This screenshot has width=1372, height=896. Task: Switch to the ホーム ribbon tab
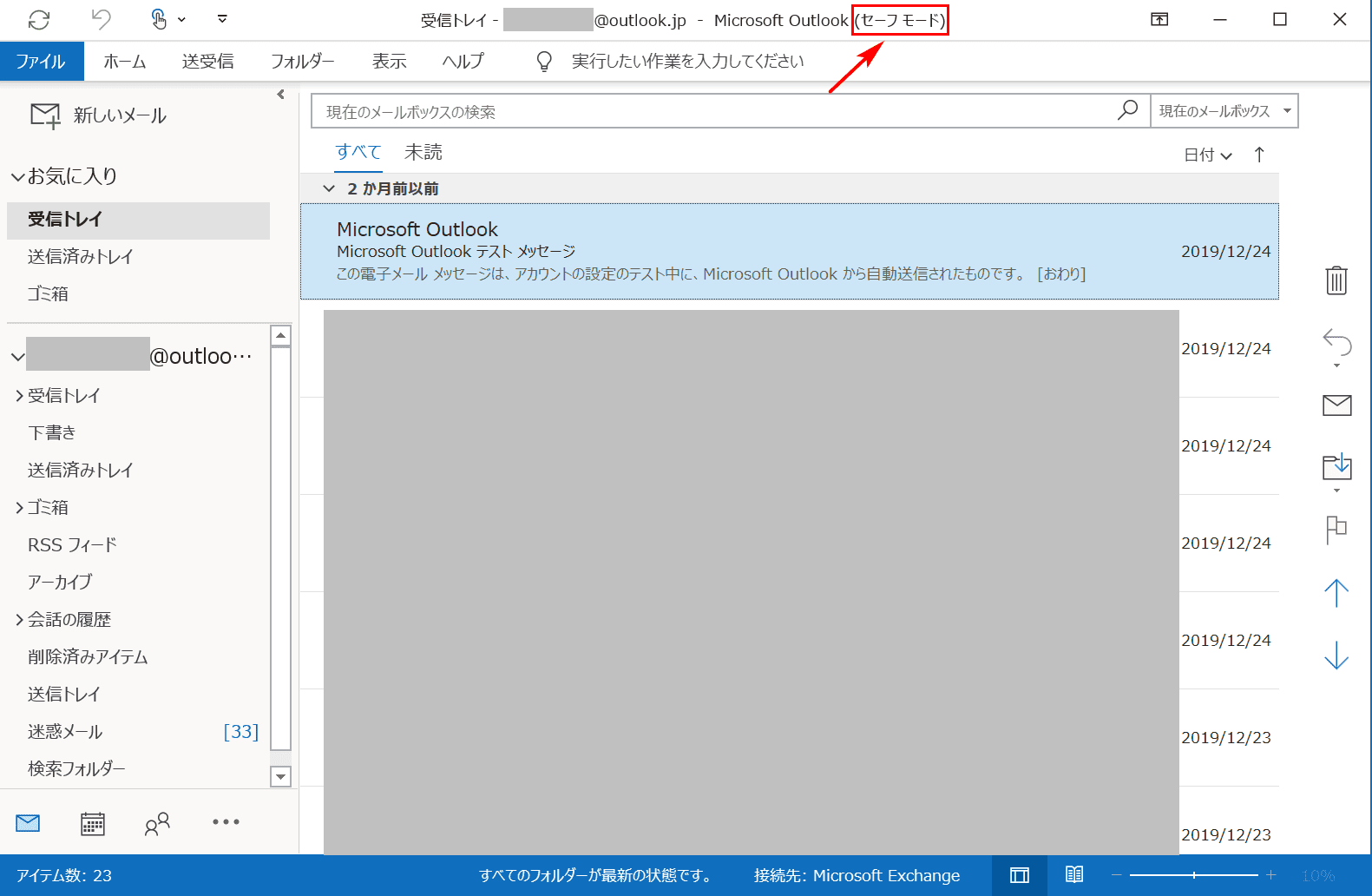(x=125, y=62)
